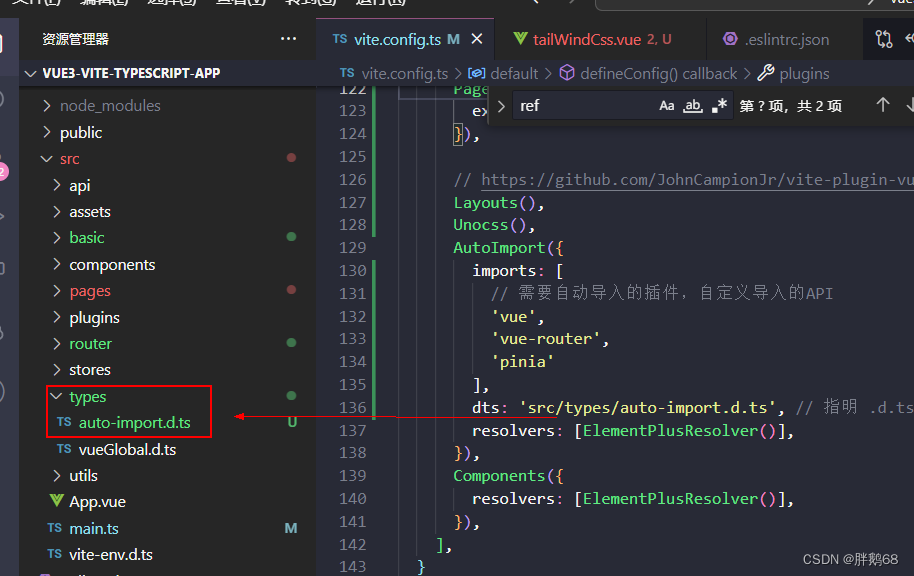The width and height of the screenshot is (914, 576).
Task: Click the TS file icon beside main.ts
Action: coord(57,528)
